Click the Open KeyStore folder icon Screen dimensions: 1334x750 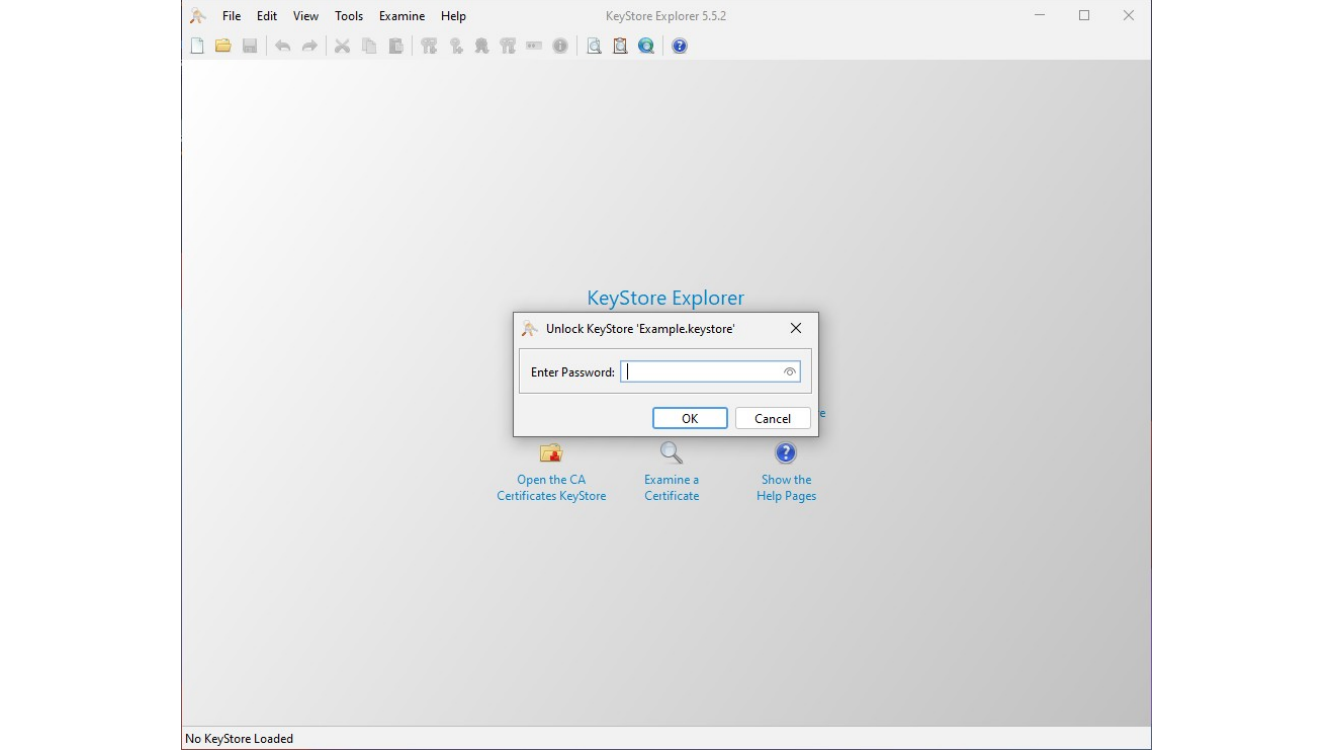tap(224, 46)
